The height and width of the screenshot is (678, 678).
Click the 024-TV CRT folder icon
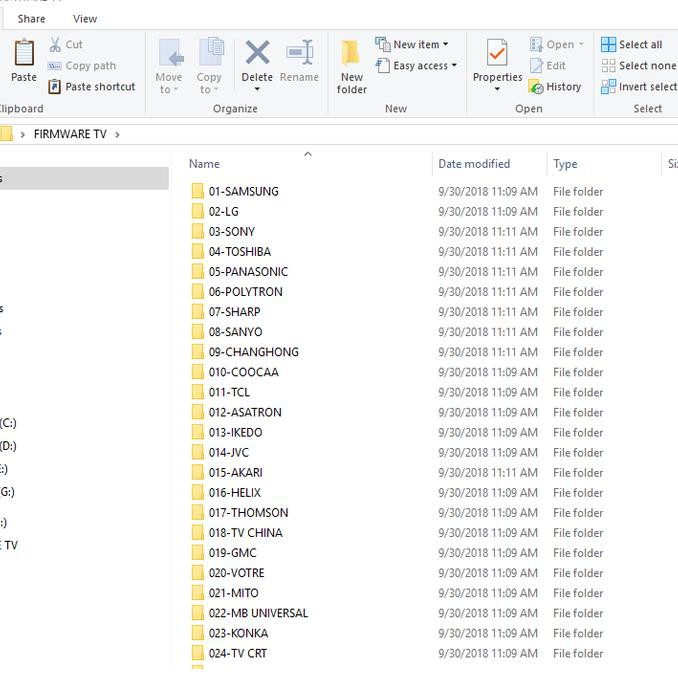tap(198, 653)
